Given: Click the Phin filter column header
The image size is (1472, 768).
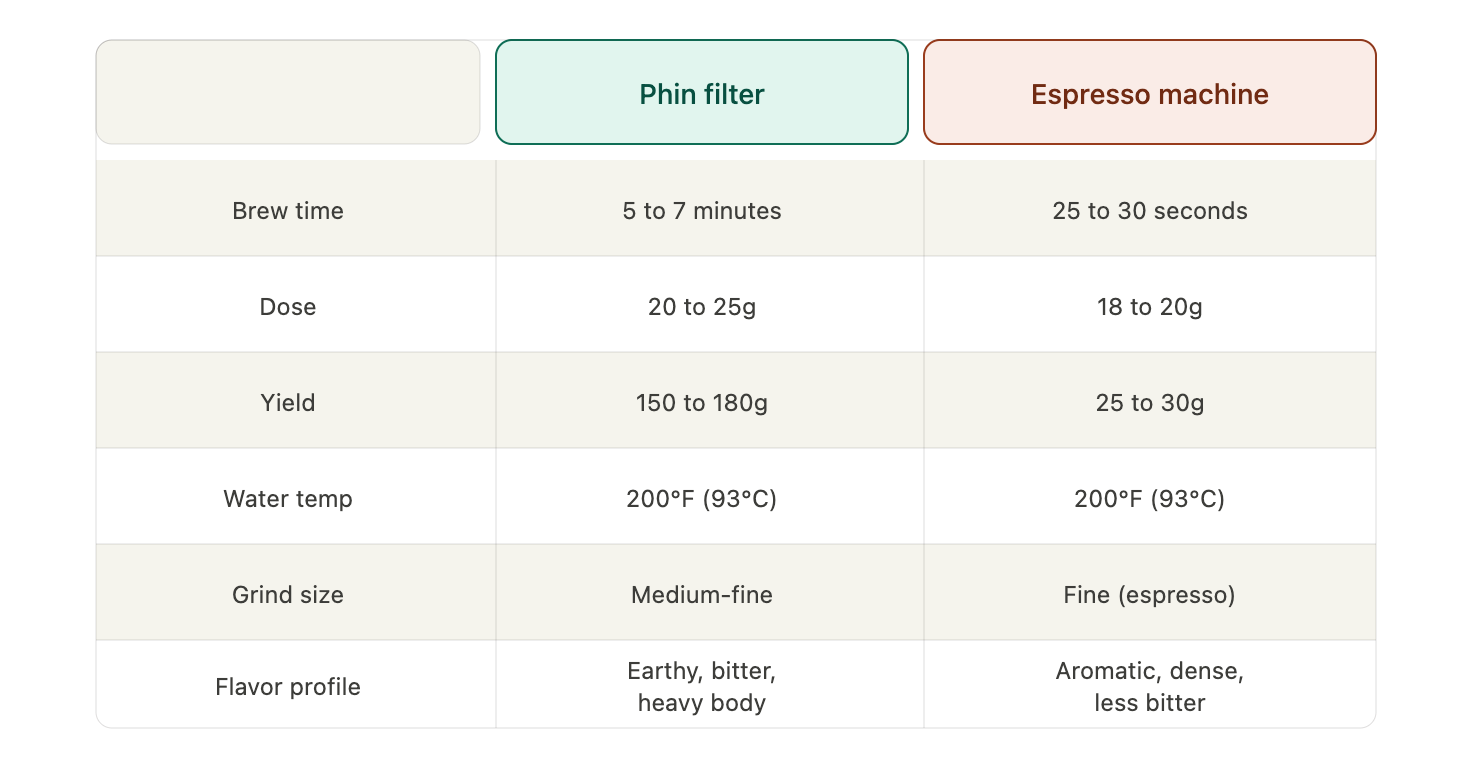Looking at the screenshot, I should pyautogui.click(x=702, y=92).
